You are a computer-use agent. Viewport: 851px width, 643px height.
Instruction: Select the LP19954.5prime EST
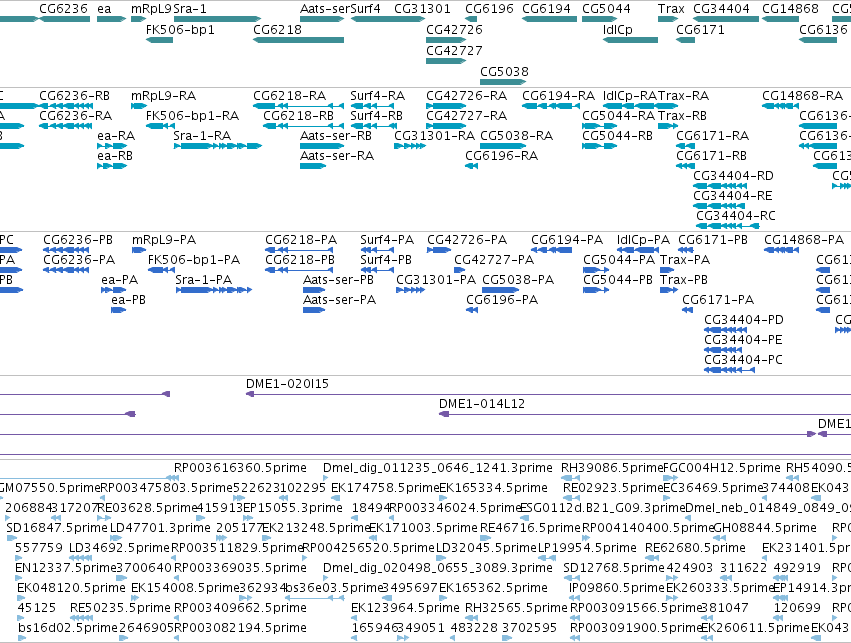click(547, 558)
